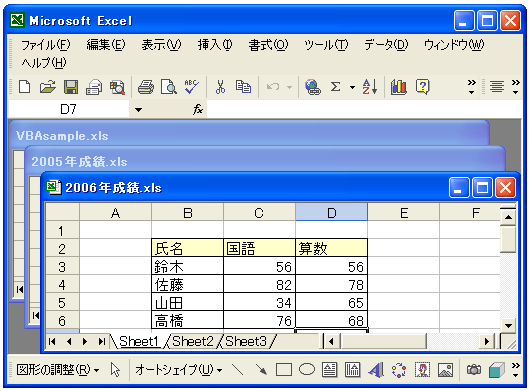This screenshot has height=391, width=531.
Task: Cut selection with scissors icon
Action: pos(220,87)
